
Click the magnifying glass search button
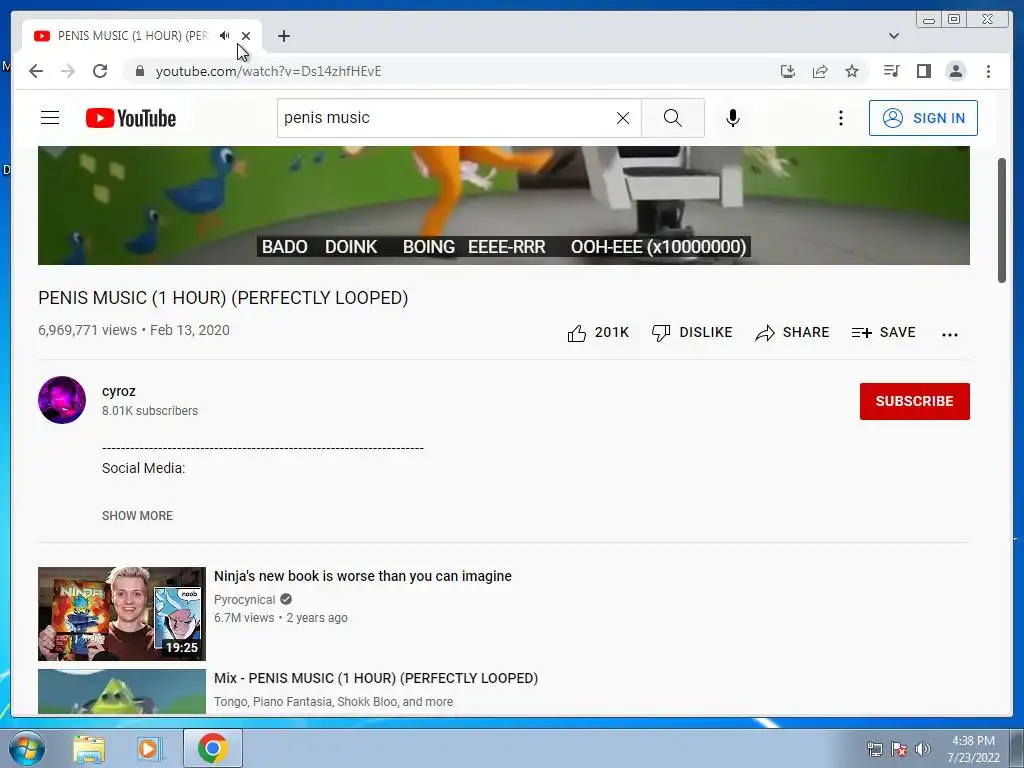[673, 118]
